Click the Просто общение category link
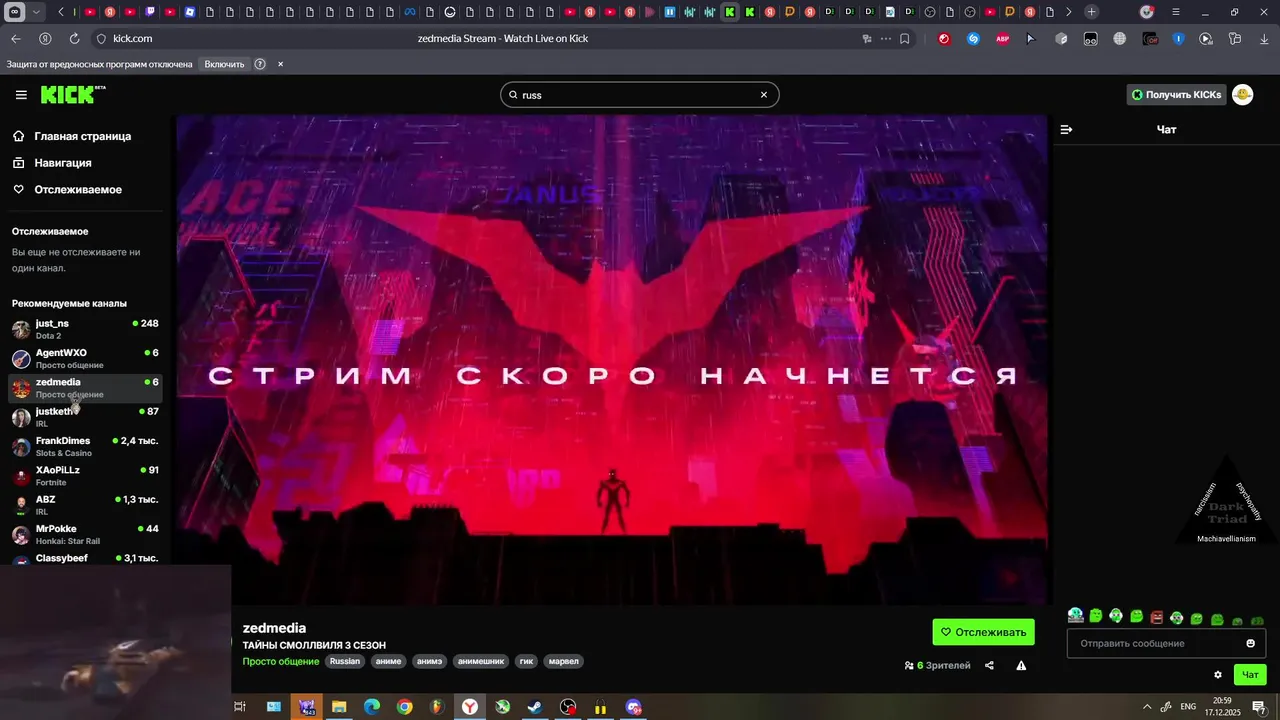1280x720 pixels. tap(281, 661)
